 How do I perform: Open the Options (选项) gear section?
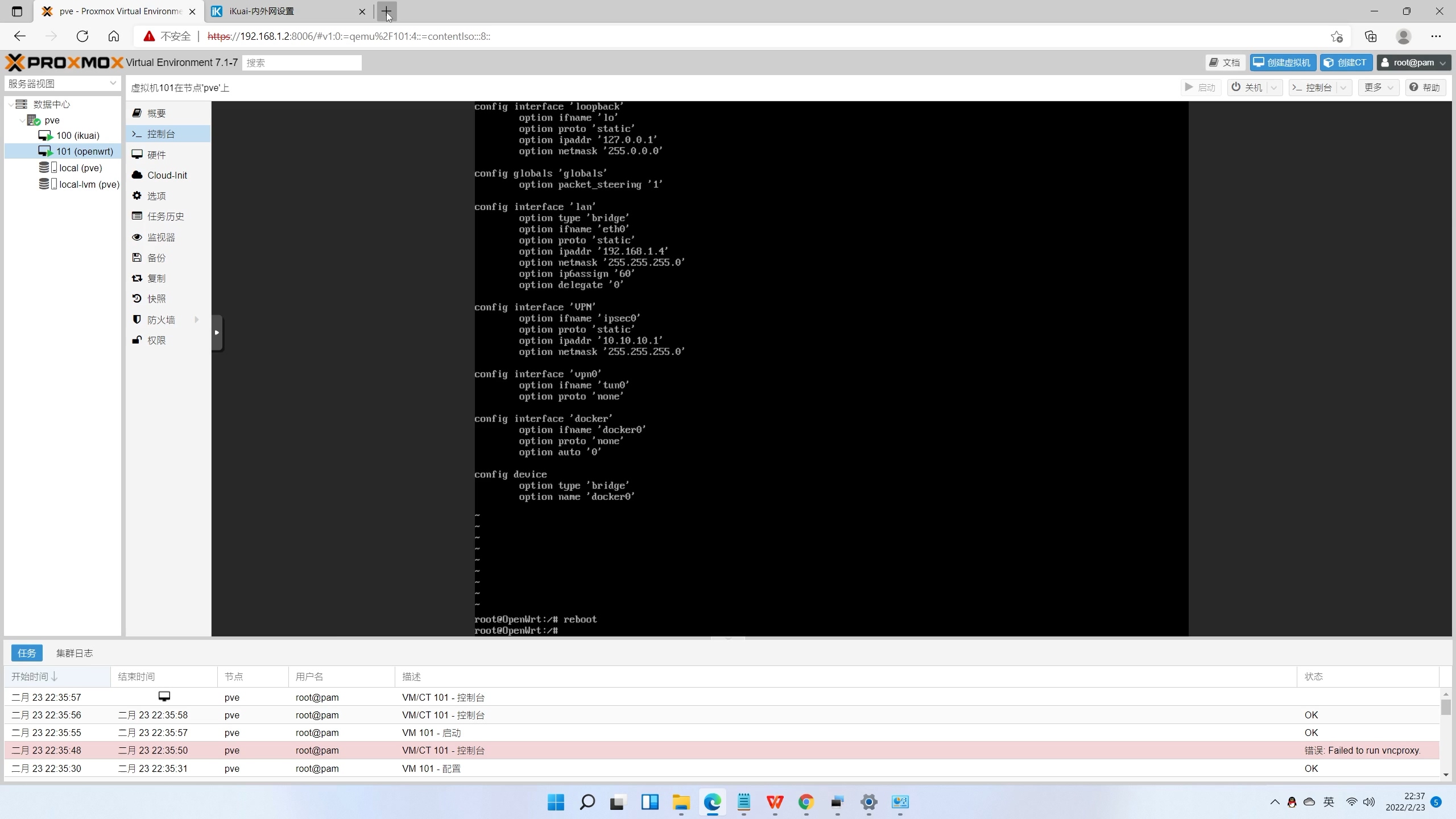156,196
